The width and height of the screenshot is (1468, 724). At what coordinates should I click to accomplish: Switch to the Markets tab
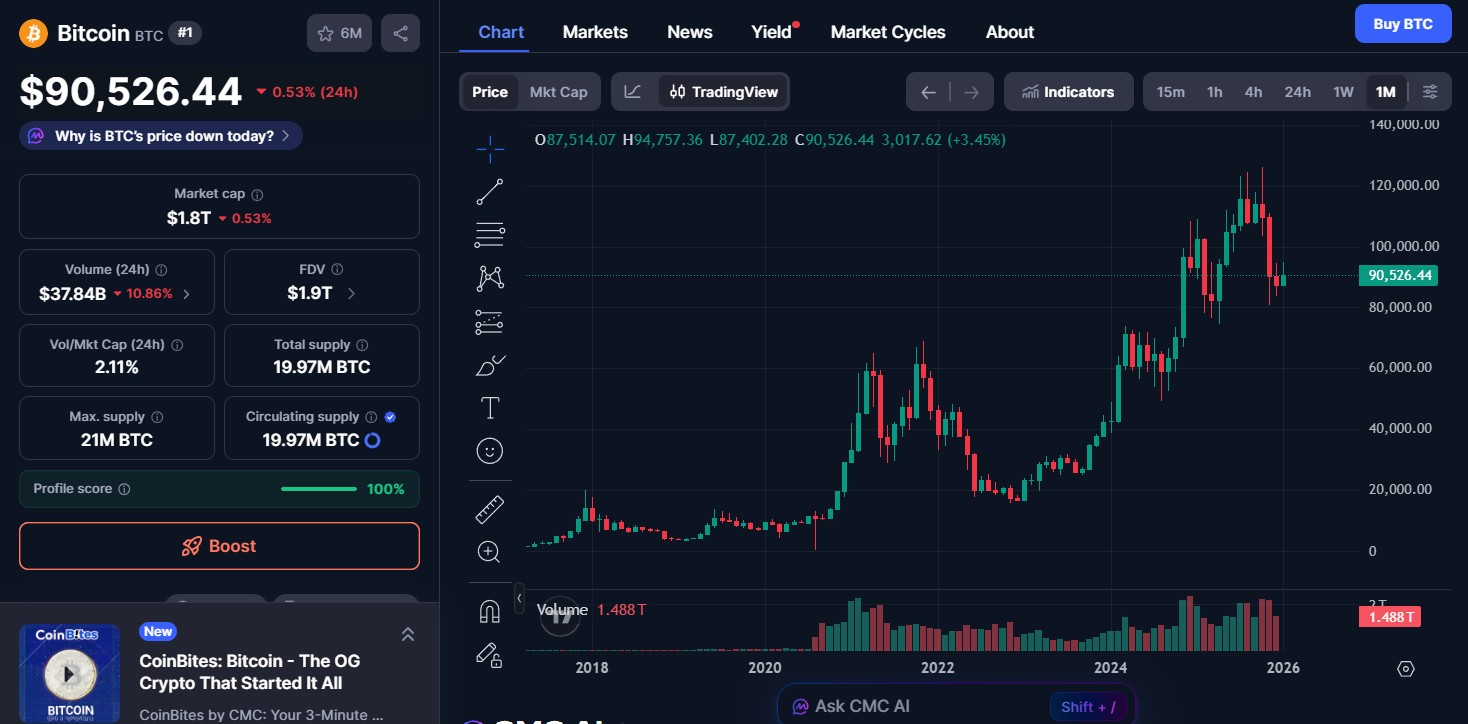coord(595,31)
